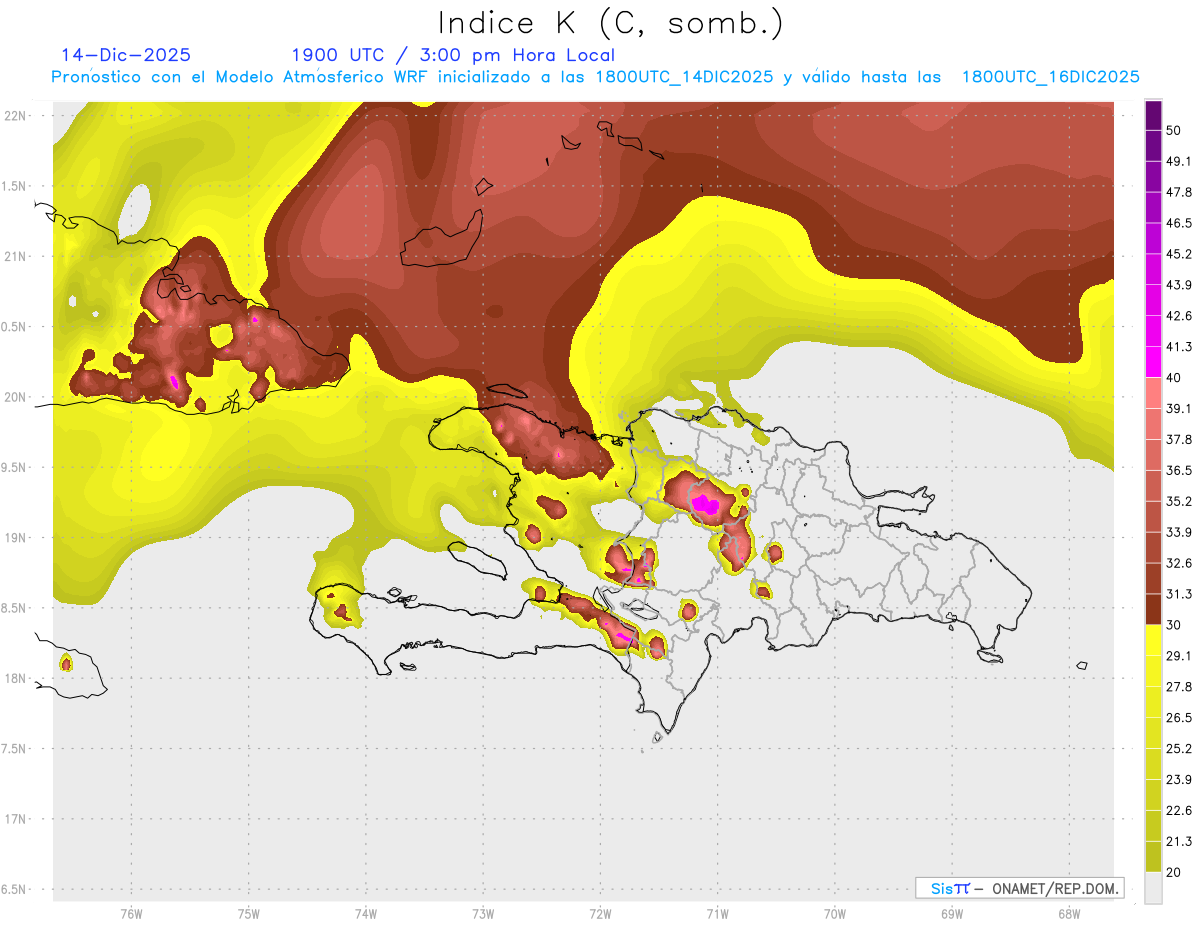Click the longitude label '68W'
Viewport: 1200px width, 927px height.
click(x=1069, y=915)
